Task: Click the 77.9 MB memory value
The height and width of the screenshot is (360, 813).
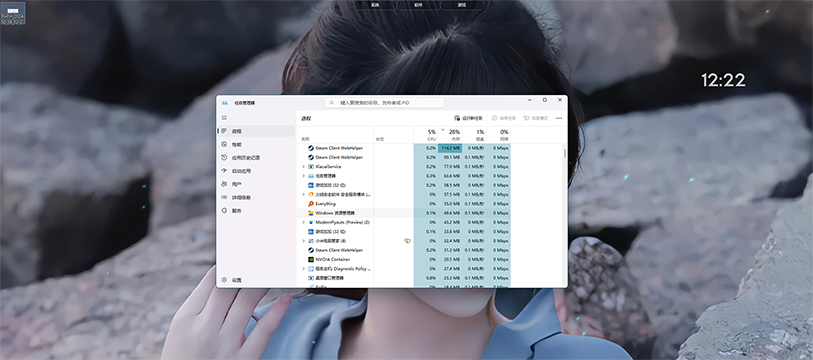Action: [x=453, y=167]
